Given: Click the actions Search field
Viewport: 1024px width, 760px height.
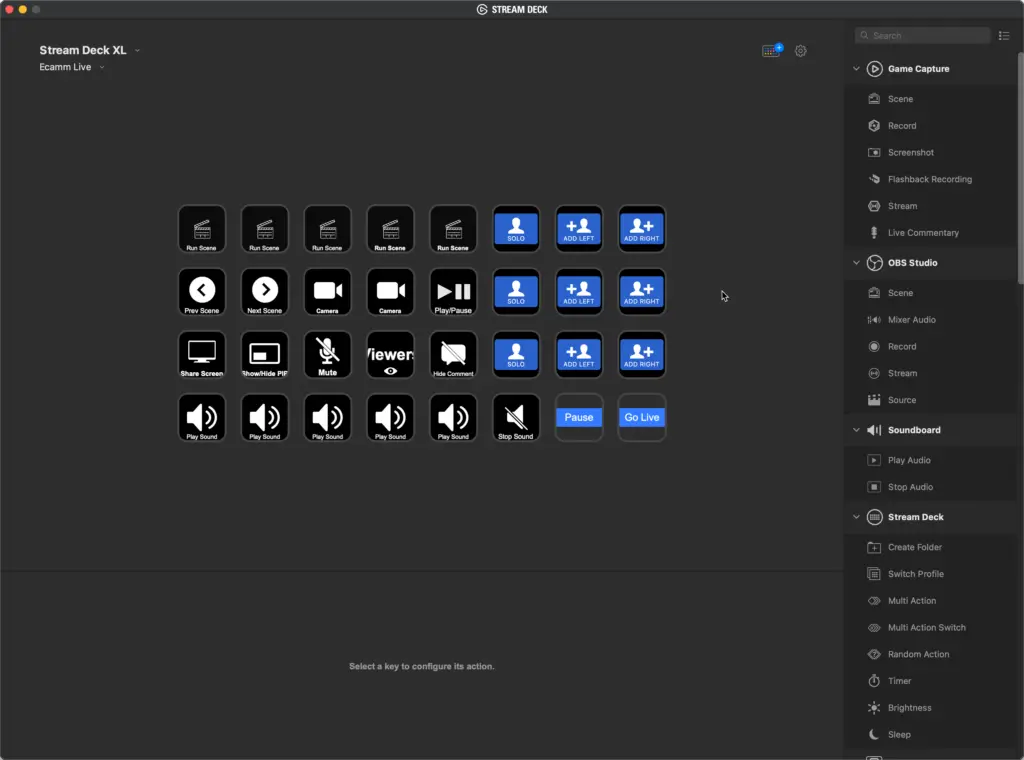Looking at the screenshot, I should (x=922, y=35).
